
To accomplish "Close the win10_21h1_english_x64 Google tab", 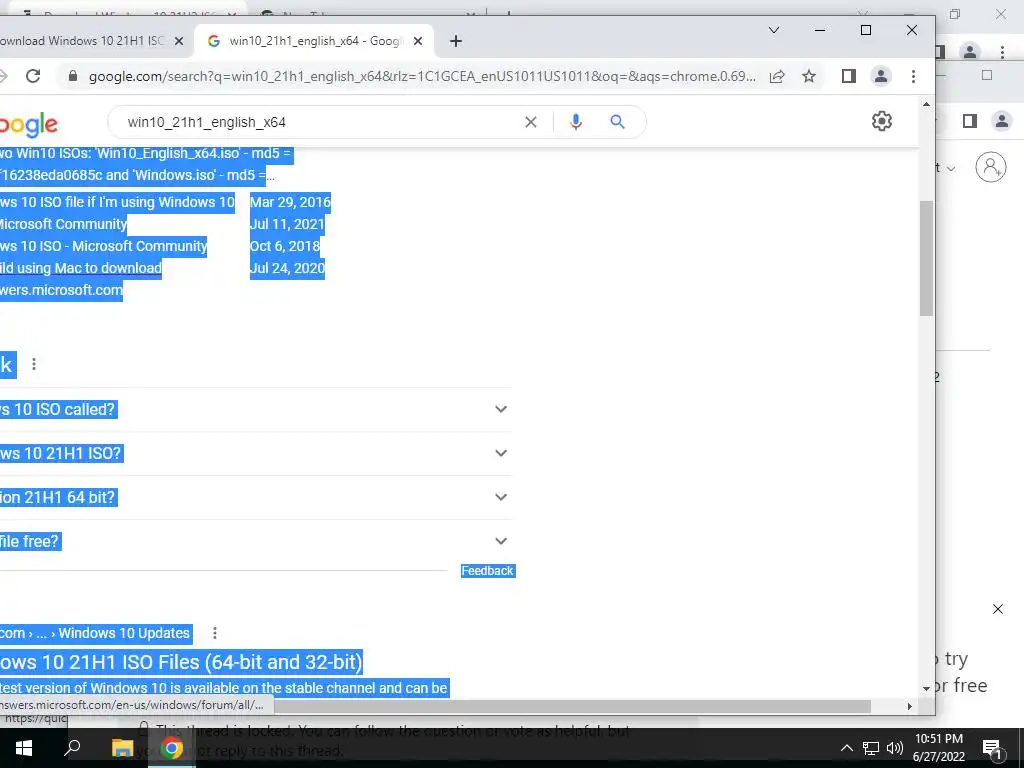I will [418, 41].
